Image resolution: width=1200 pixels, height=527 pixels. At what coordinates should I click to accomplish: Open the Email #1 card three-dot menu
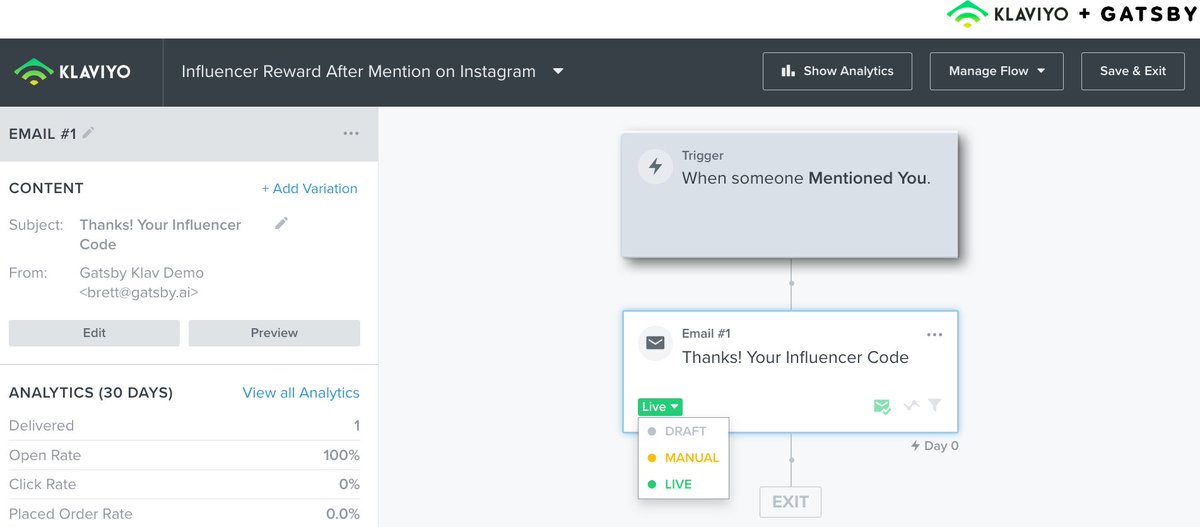[x=935, y=335]
